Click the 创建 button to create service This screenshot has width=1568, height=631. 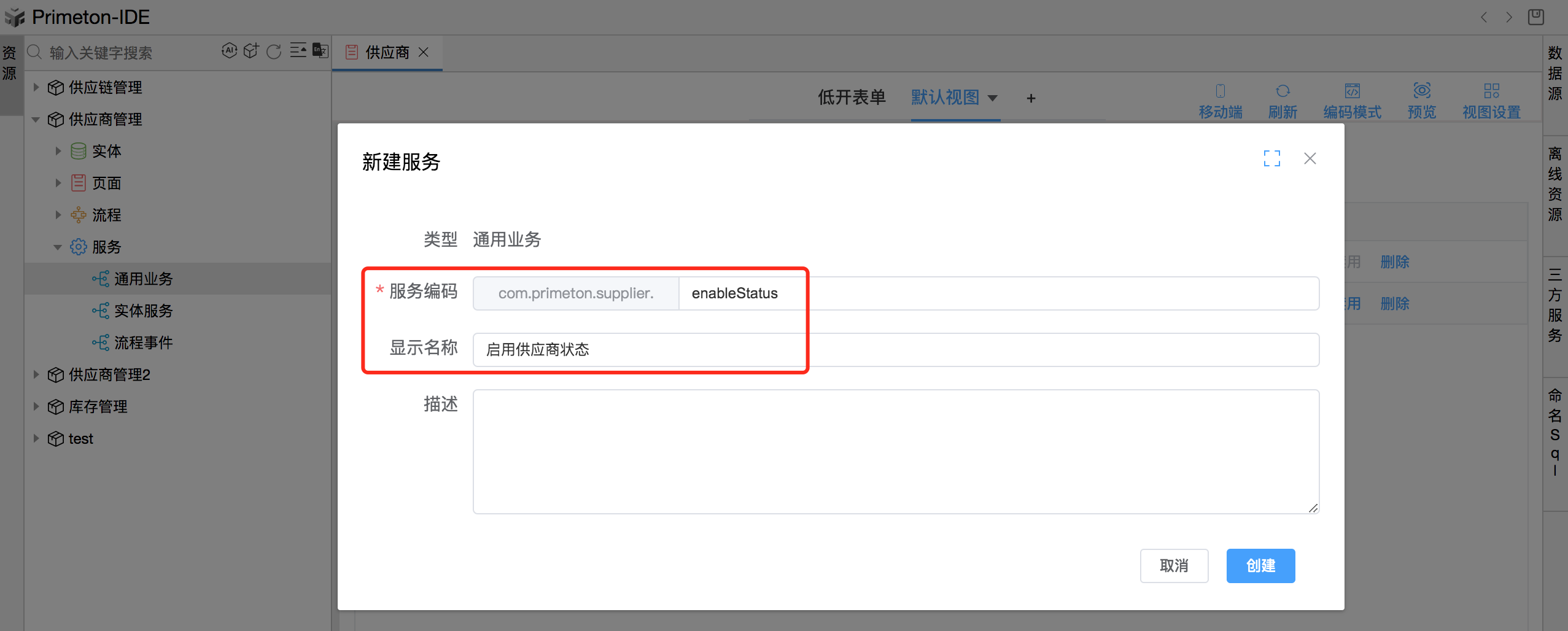pyautogui.click(x=1260, y=565)
